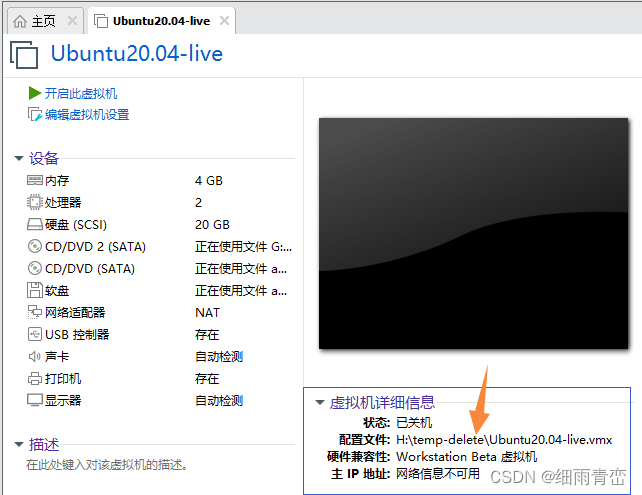
Task: Click the floppy icon next to 软盘
Action: (x=35, y=290)
